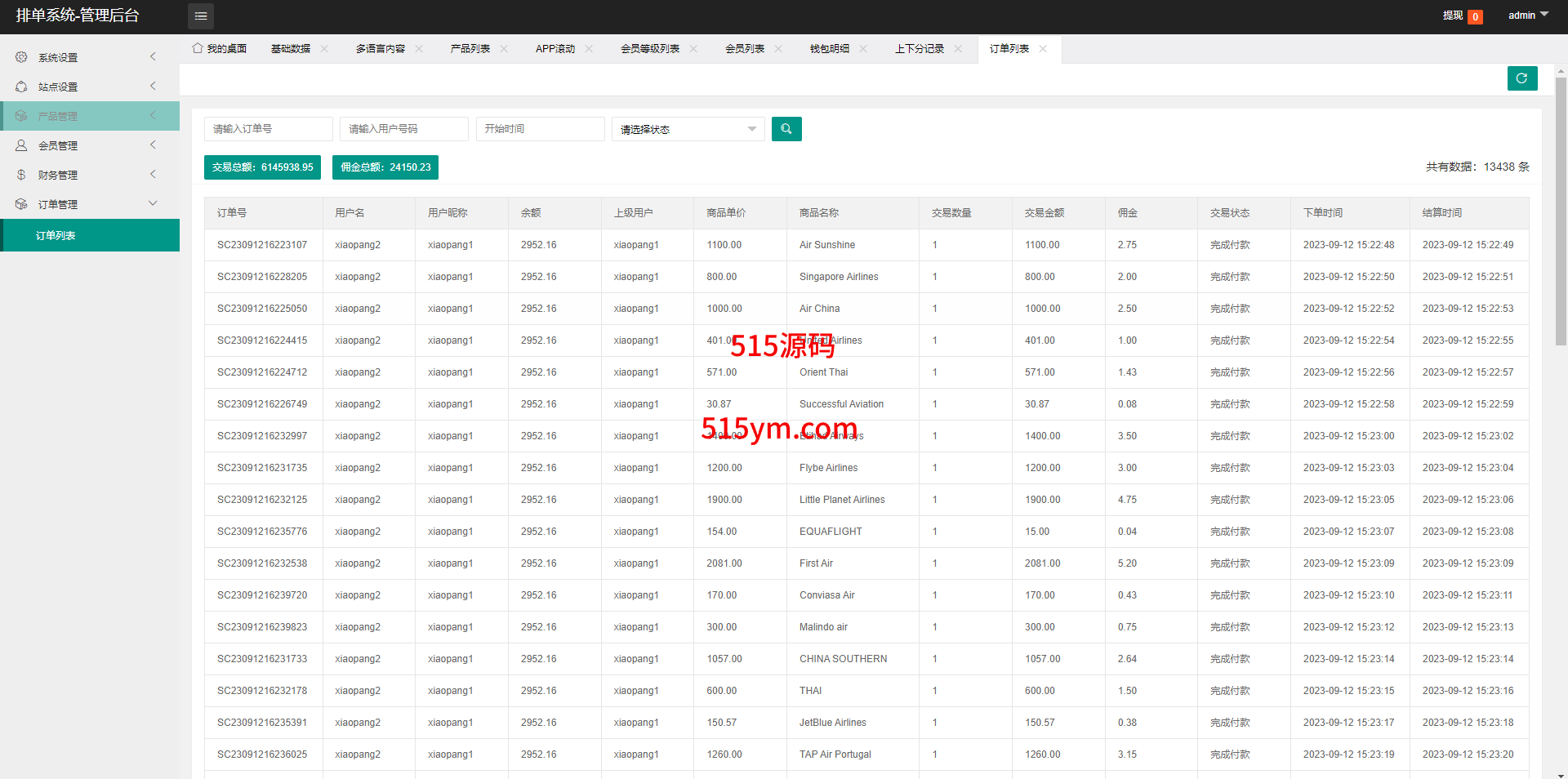Click the home icon on 我的桌面 tab
This screenshot has height=779, width=1568.
click(198, 48)
